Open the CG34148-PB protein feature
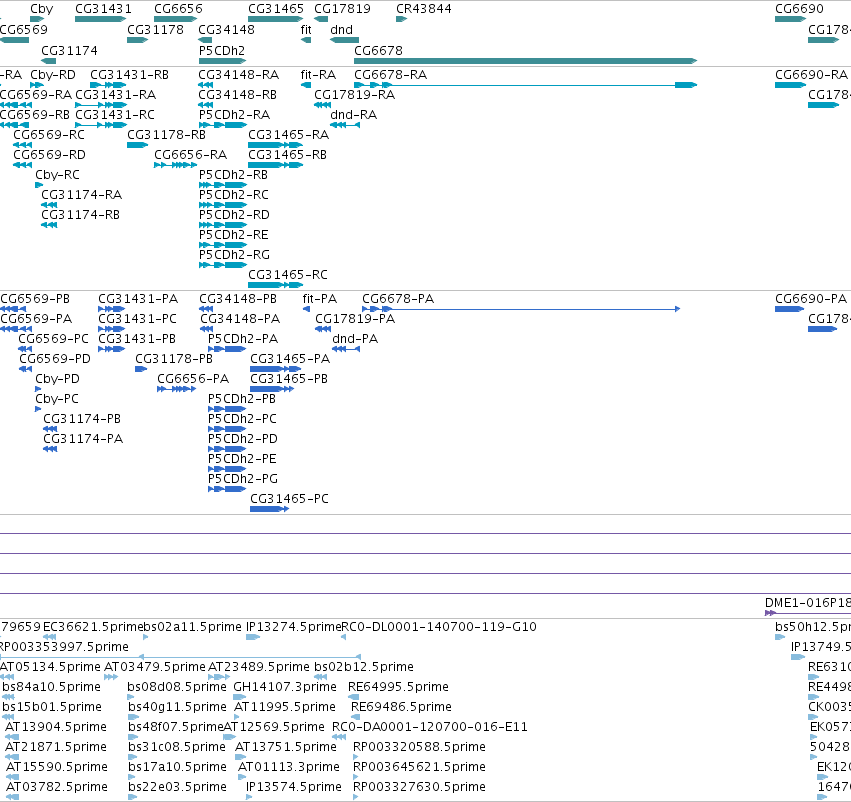The image size is (851, 802). coord(206,309)
